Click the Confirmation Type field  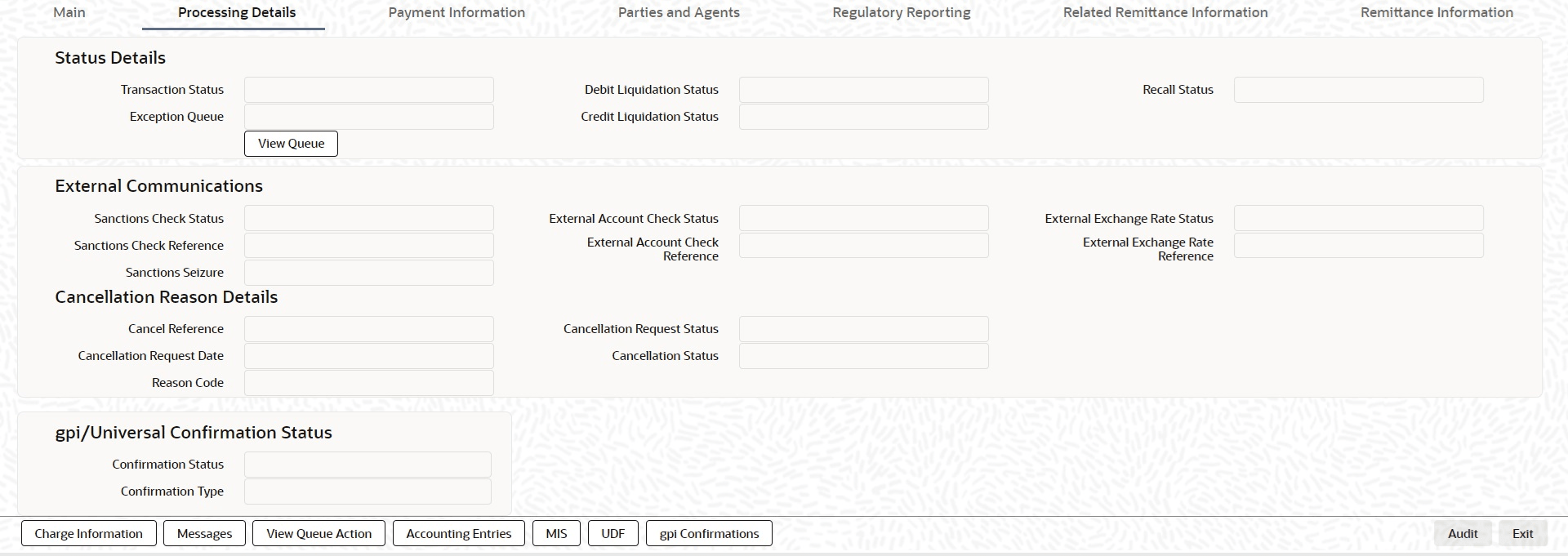[x=367, y=492]
